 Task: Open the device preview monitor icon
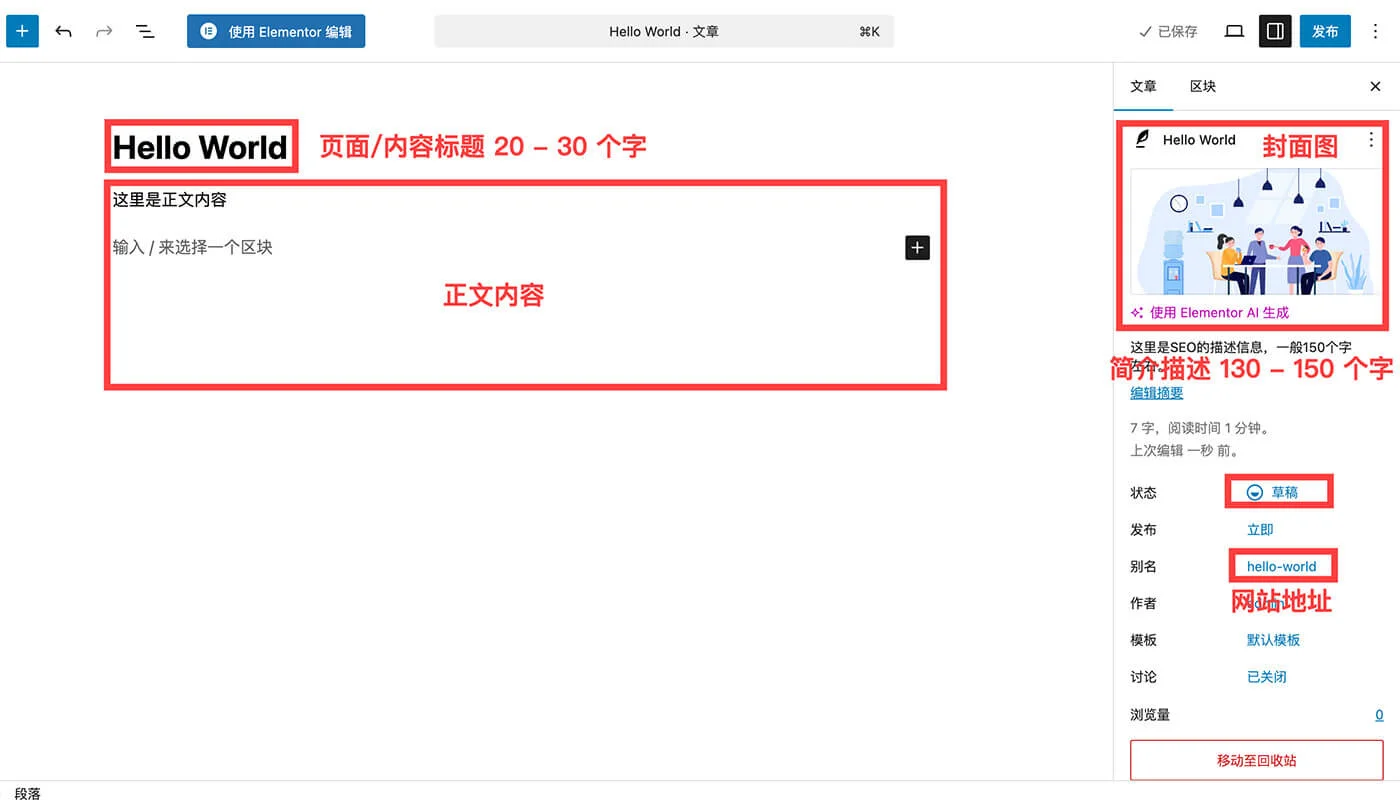(1234, 31)
